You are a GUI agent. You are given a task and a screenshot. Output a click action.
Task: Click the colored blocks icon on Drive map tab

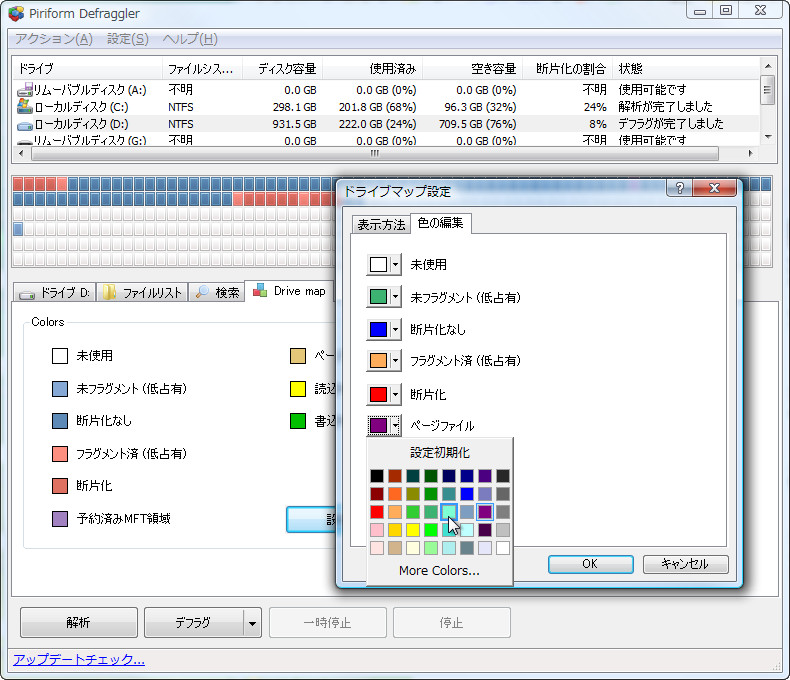click(260, 290)
